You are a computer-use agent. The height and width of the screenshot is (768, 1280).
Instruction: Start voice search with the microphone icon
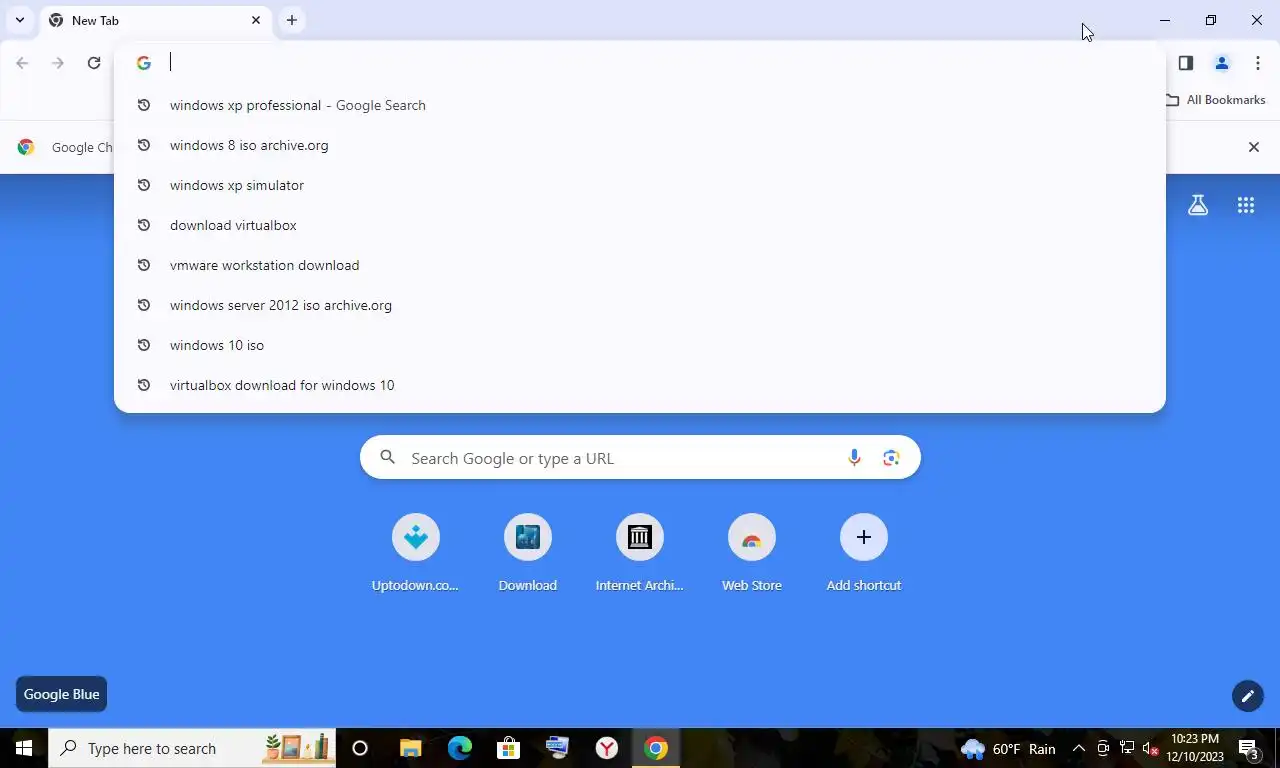click(854, 458)
